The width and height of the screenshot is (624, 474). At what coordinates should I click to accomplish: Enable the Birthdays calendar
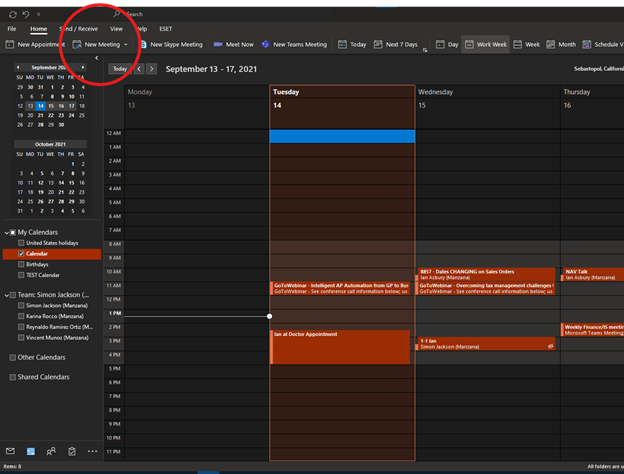coord(21,264)
